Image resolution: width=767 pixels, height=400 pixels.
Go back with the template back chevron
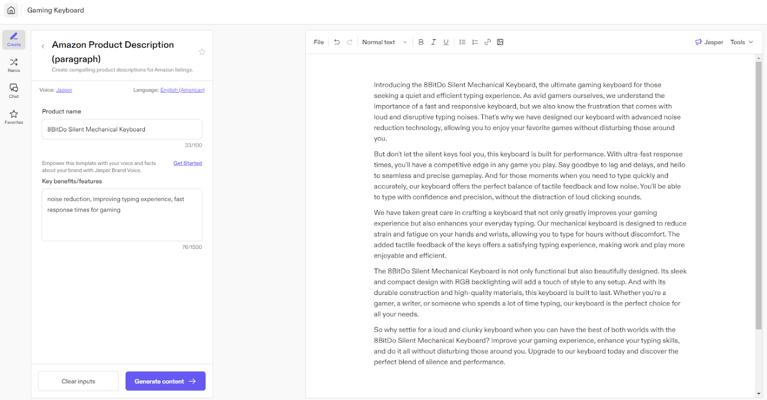coord(43,46)
